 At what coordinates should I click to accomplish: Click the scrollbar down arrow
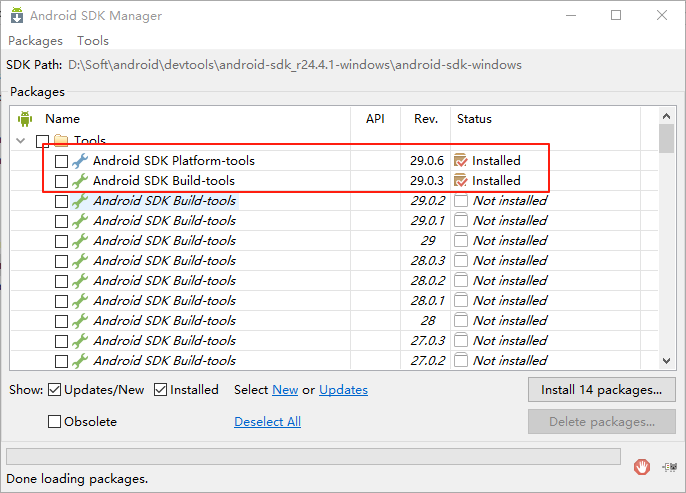[666, 361]
